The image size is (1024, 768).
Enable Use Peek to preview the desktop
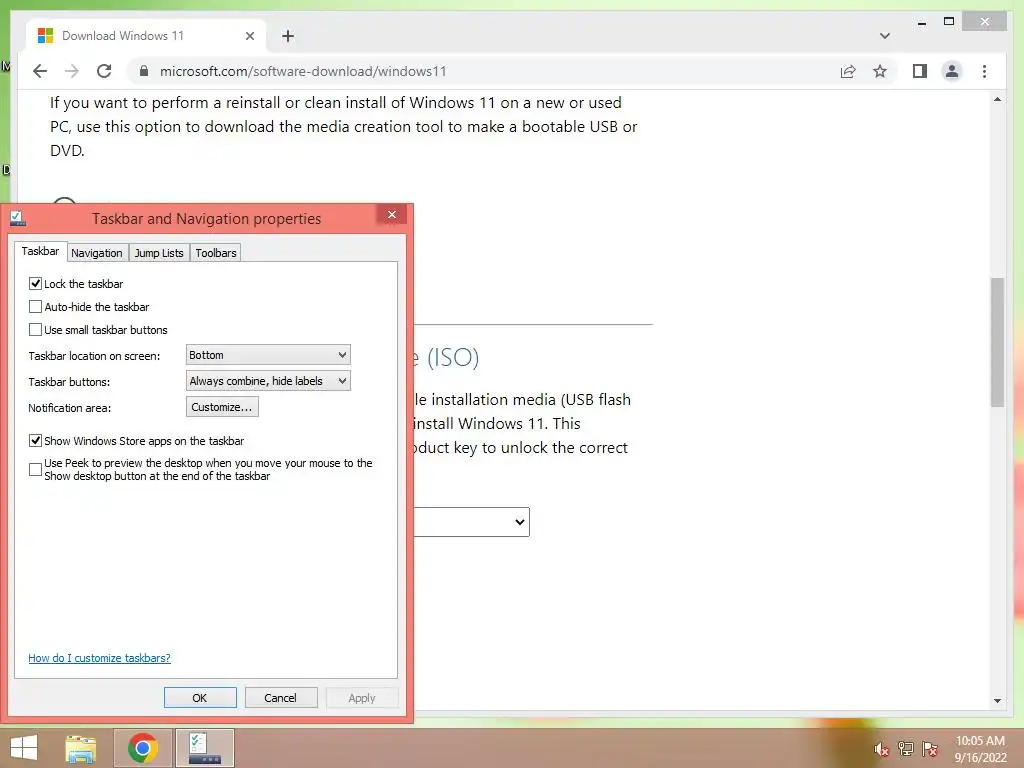[36, 470]
